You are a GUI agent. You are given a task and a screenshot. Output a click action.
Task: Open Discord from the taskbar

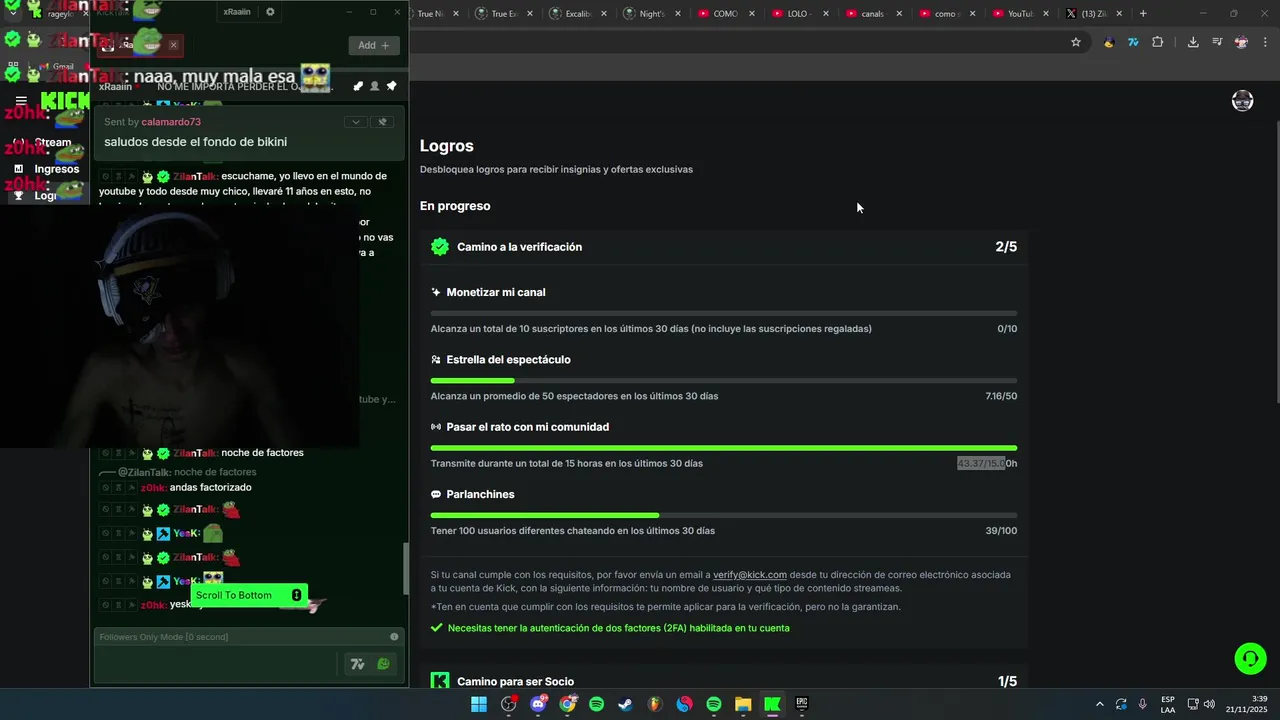click(538, 704)
